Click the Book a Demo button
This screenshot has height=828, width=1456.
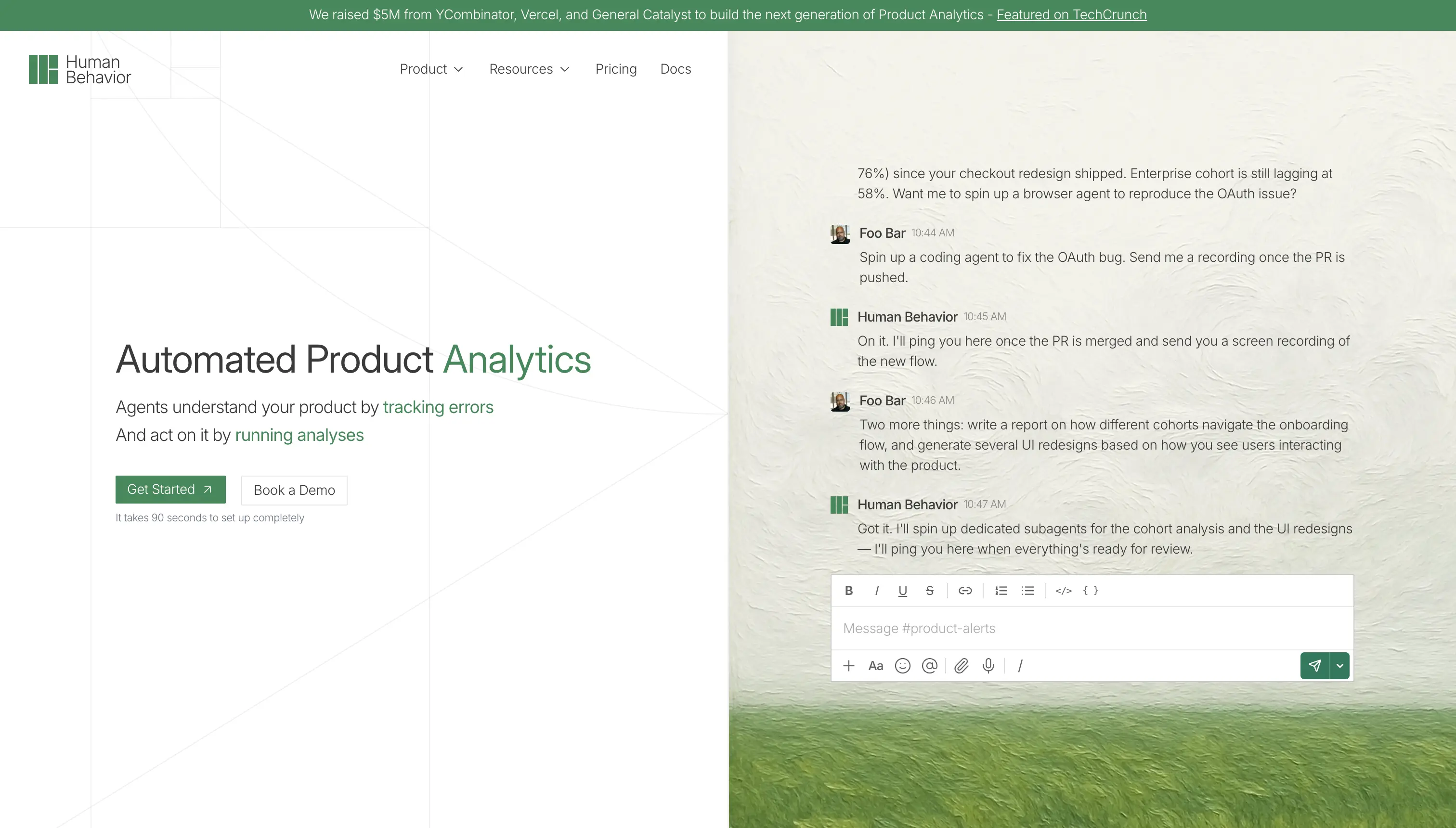click(294, 490)
